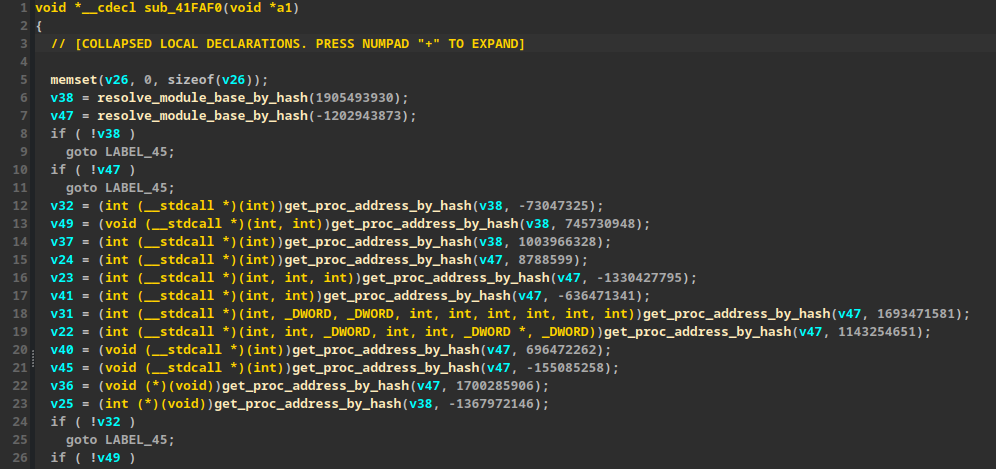Image resolution: width=996 pixels, height=469 pixels.
Task: Select the hash value -1202943873
Action: pyautogui.click(x=358, y=116)
